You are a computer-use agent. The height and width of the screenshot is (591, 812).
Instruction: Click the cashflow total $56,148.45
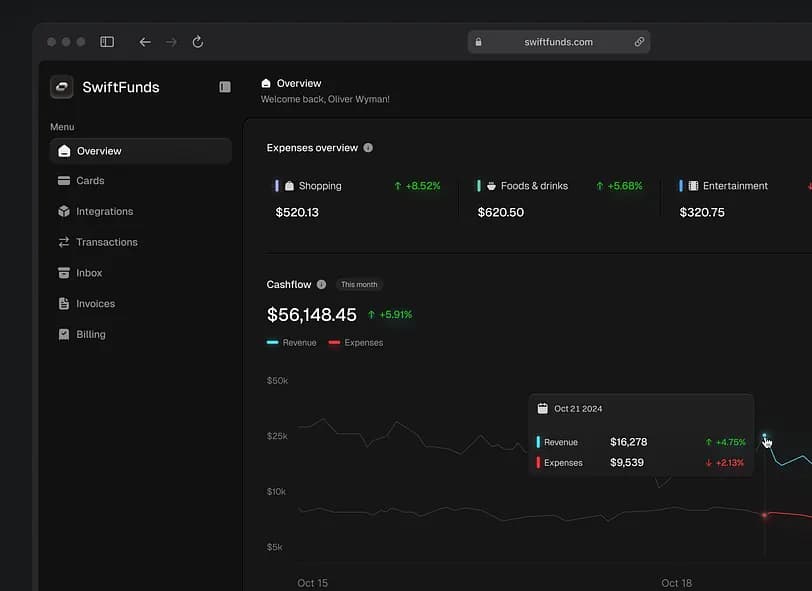click(312, 315)
